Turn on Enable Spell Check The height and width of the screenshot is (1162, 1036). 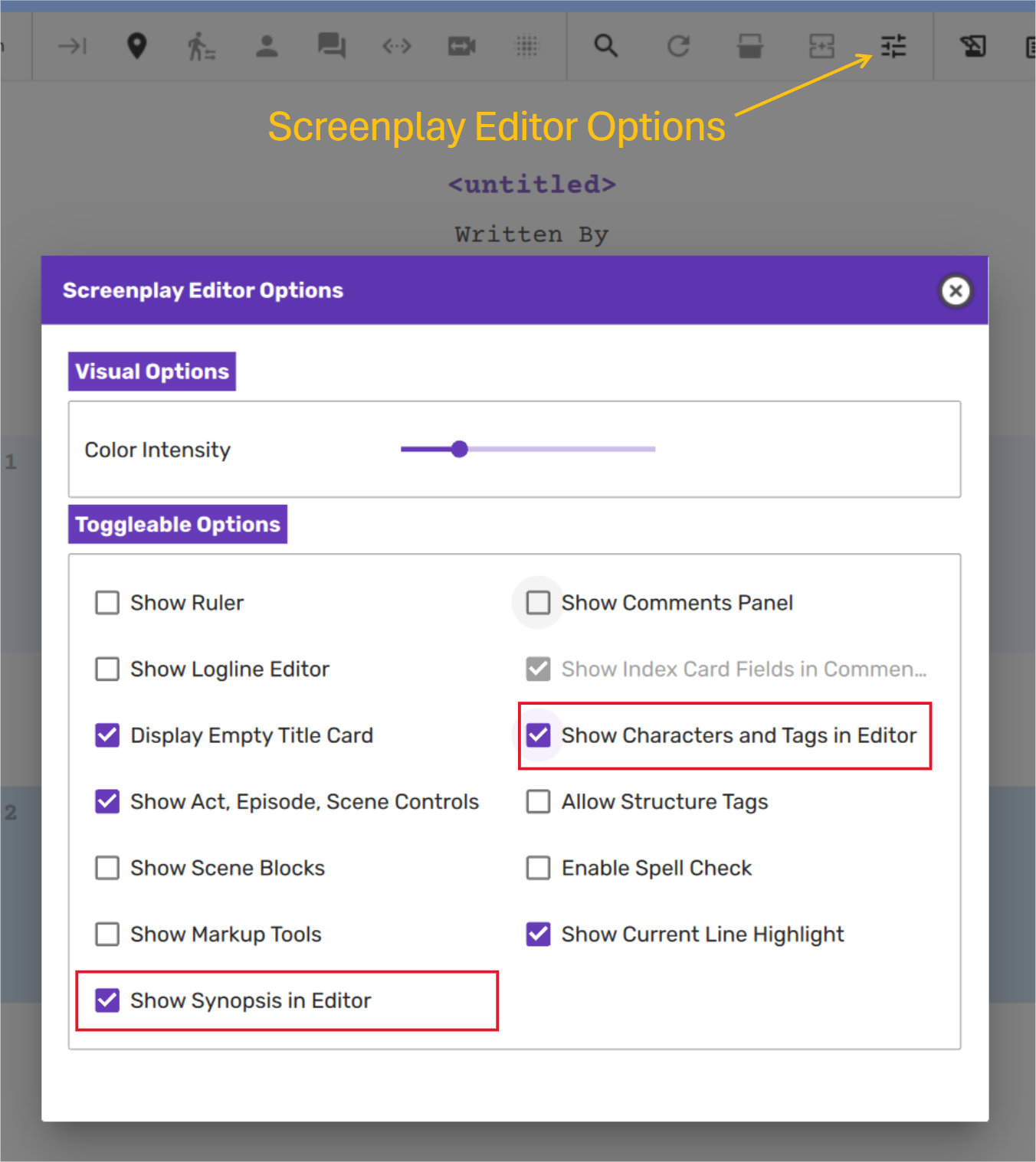click(x=538, y=868)
